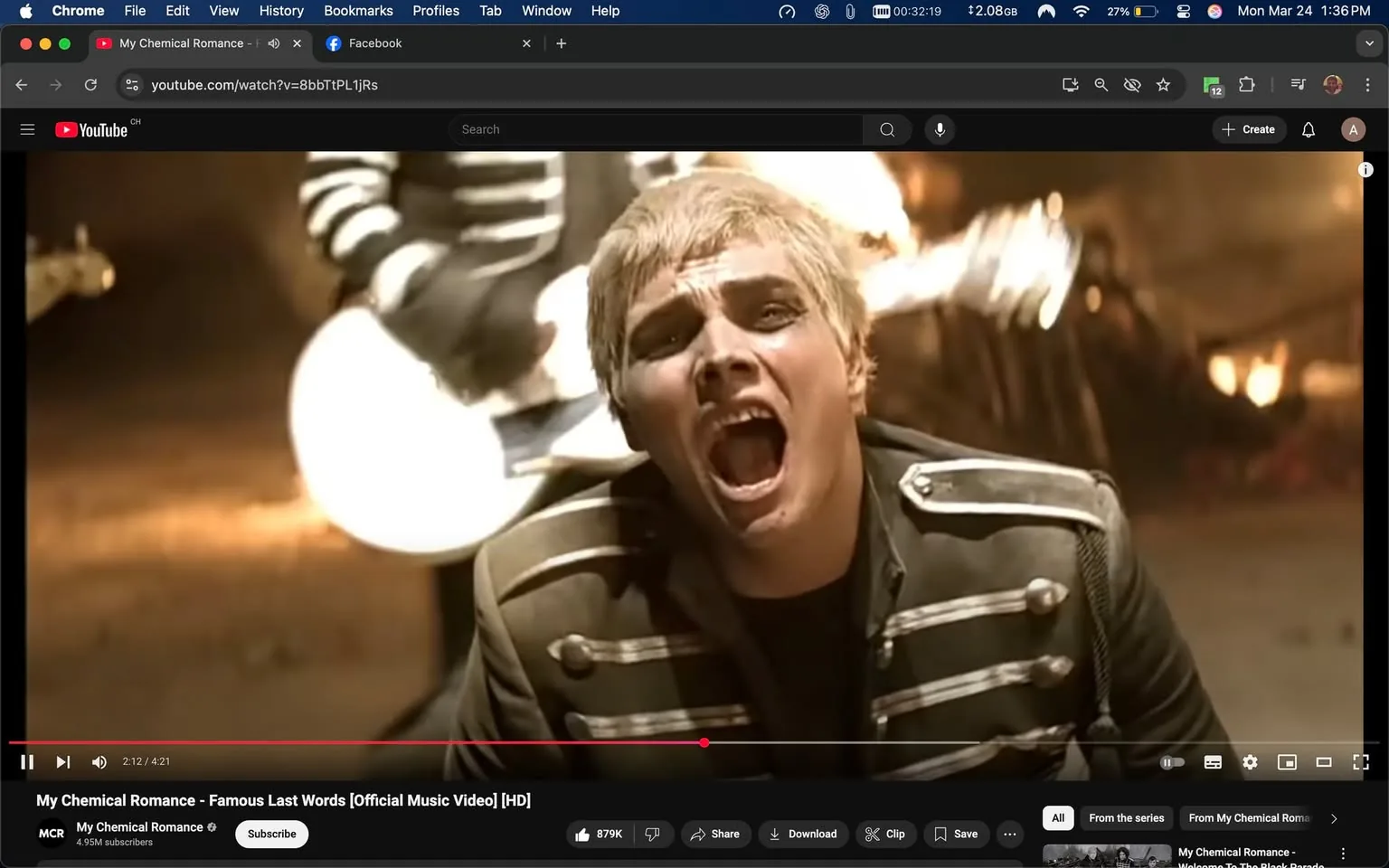1389x868 pixels.
Task: Subscribe to My Chemical Romance
Action: [270, 834]
